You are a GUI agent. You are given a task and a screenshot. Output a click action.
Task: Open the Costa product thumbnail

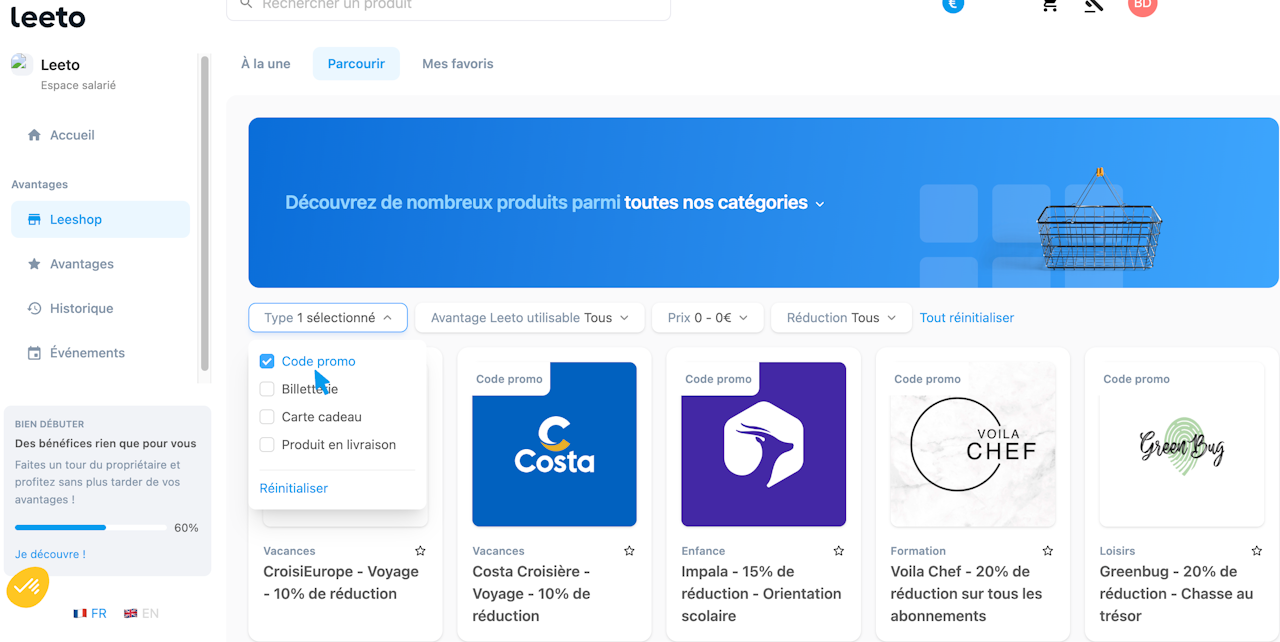click(x=554, y=444)
